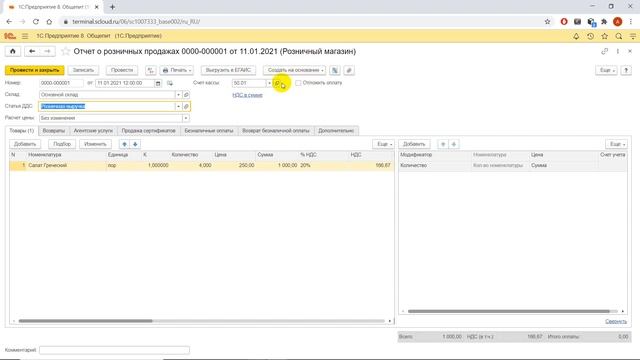Screen dimensions: 640x360
Task: Navigate back with left arrow button
Action: coord(32,51)
